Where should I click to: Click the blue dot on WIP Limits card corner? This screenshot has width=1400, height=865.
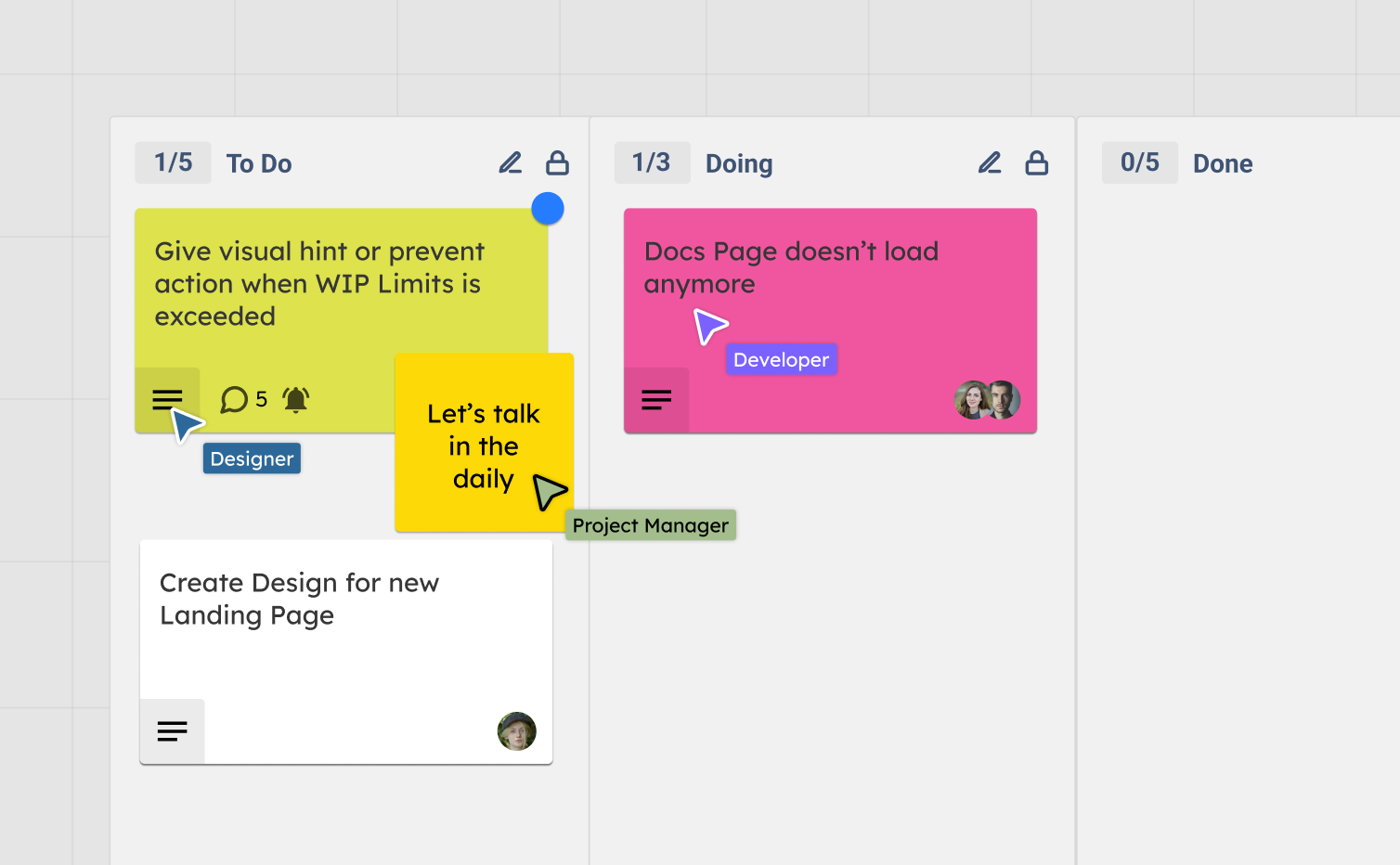point(548,209)
